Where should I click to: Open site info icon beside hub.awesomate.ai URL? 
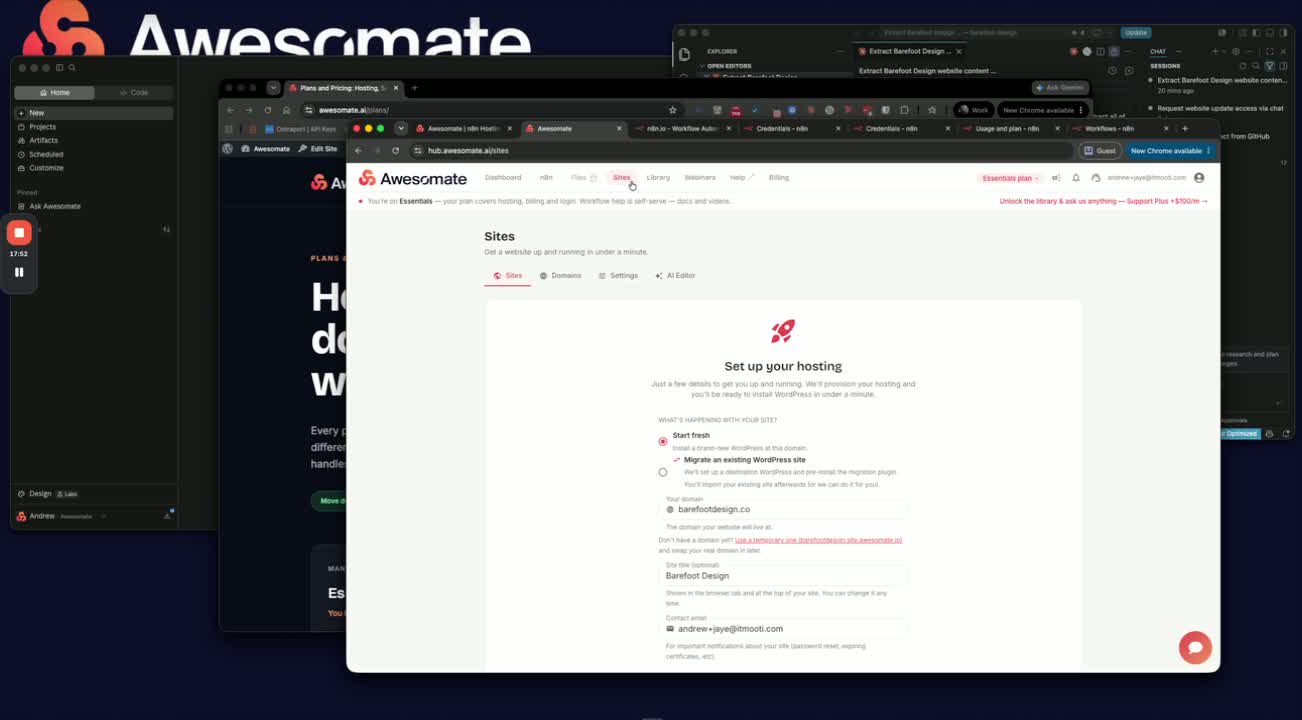418,151
